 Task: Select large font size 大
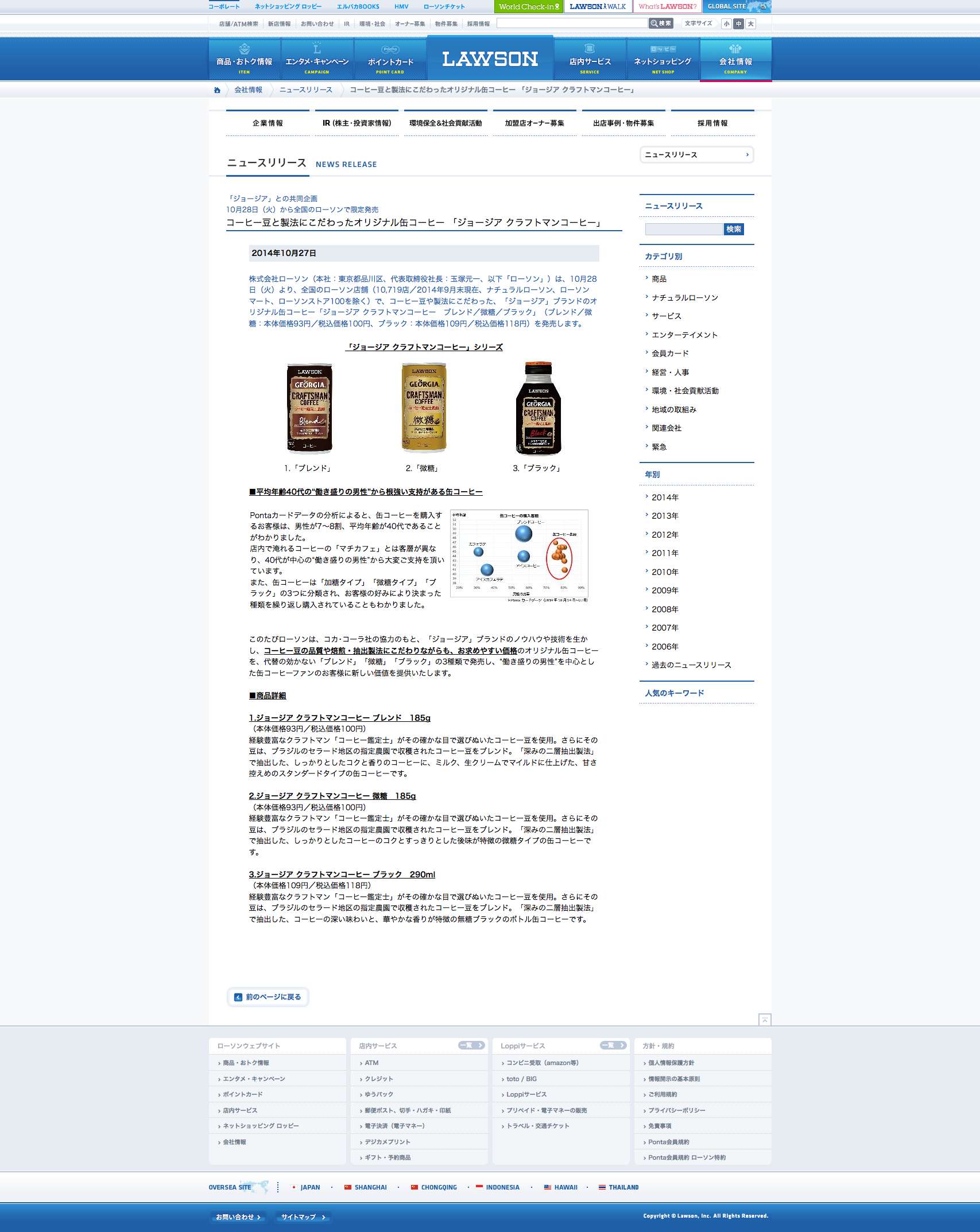(750, 24)
